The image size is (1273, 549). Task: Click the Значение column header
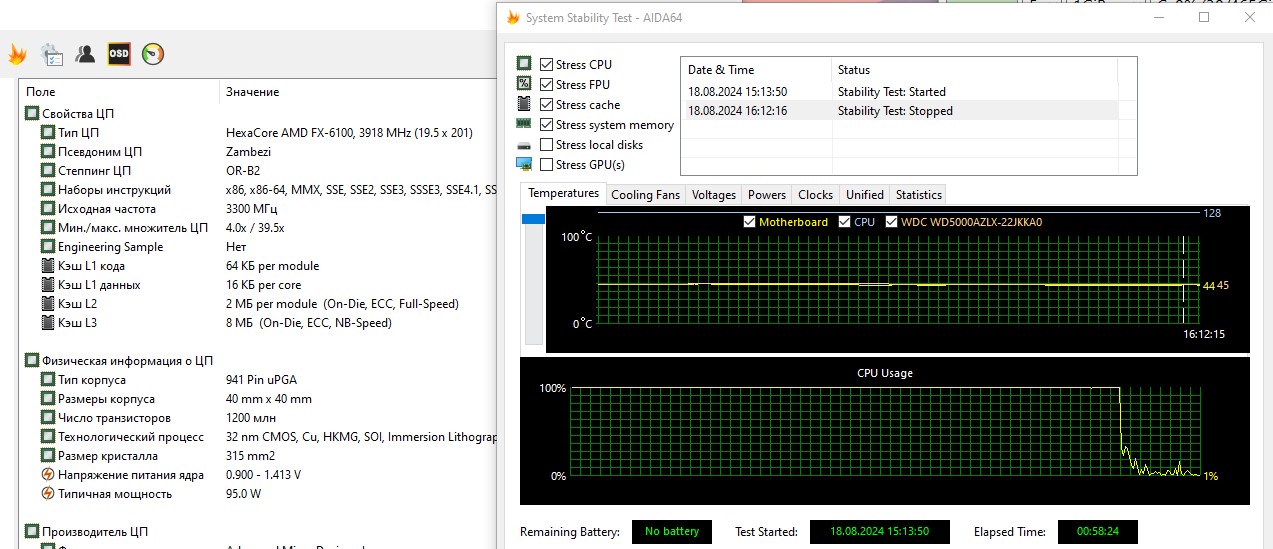click(358, 92)
